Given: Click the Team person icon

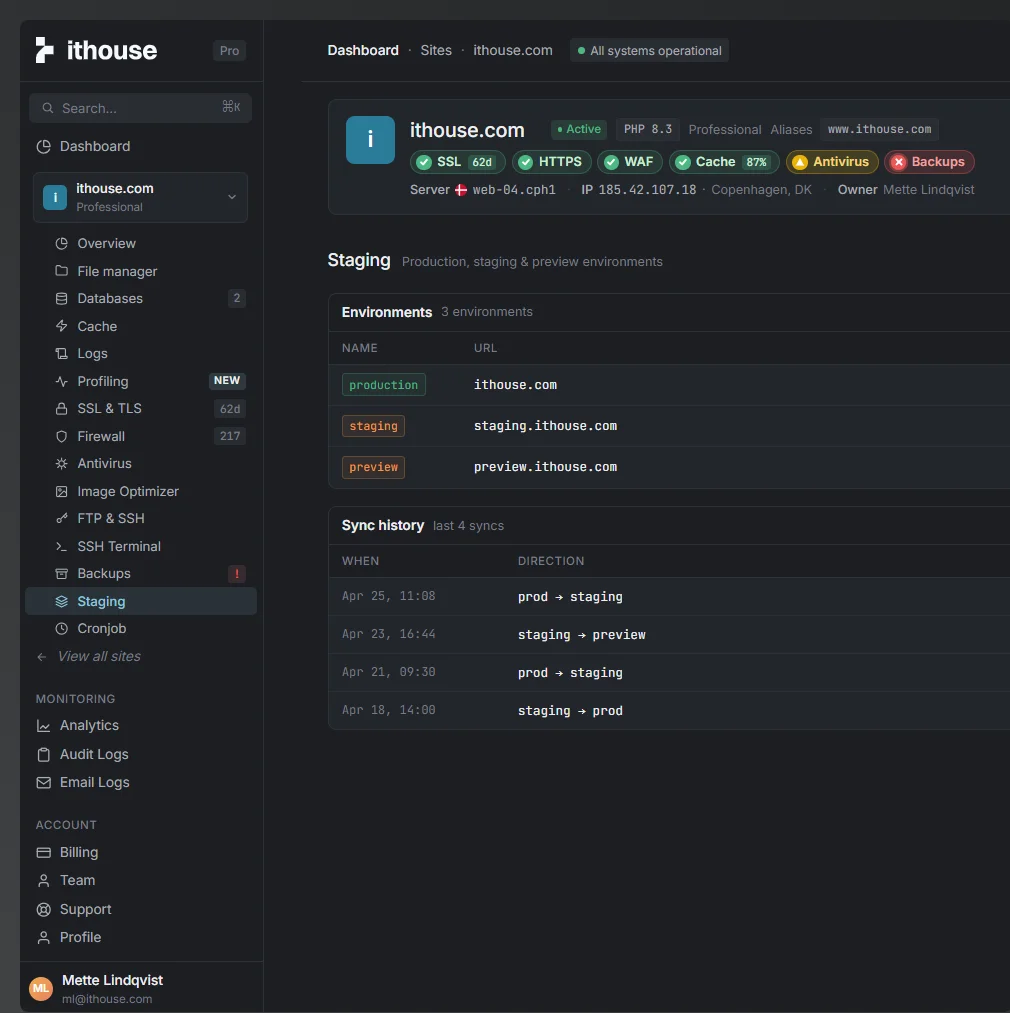Looking at the screenshot, I should (x=43, y=881).
